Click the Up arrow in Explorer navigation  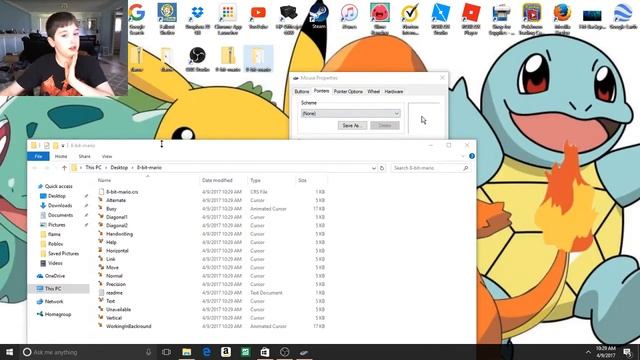point(64,168)
